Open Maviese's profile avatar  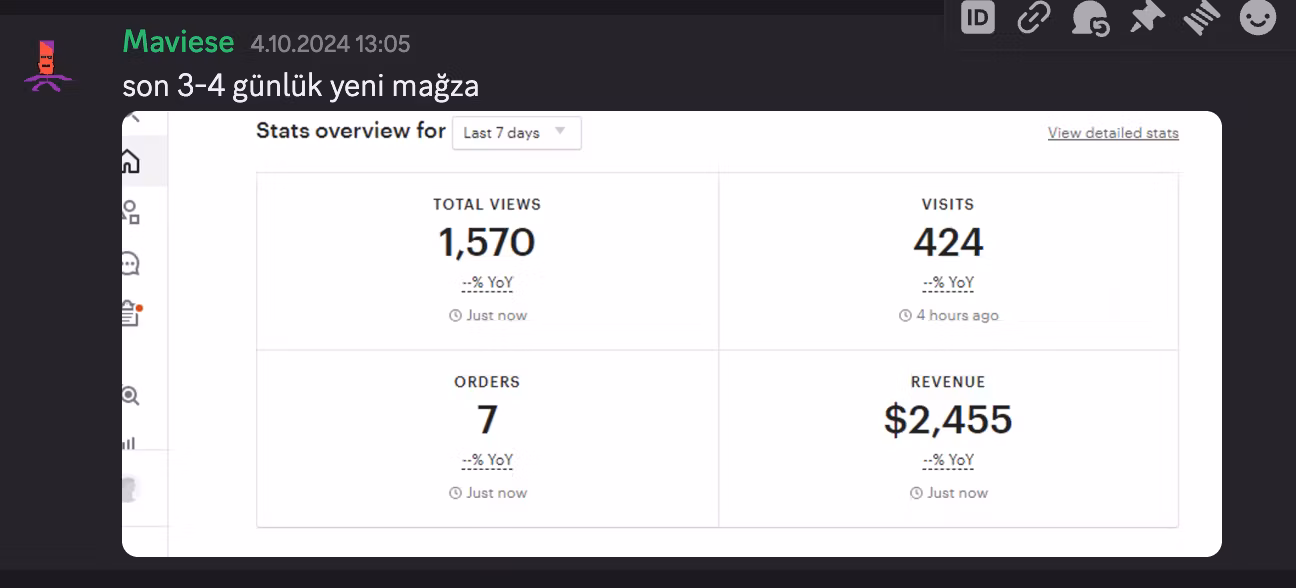(x=47, y=66)
